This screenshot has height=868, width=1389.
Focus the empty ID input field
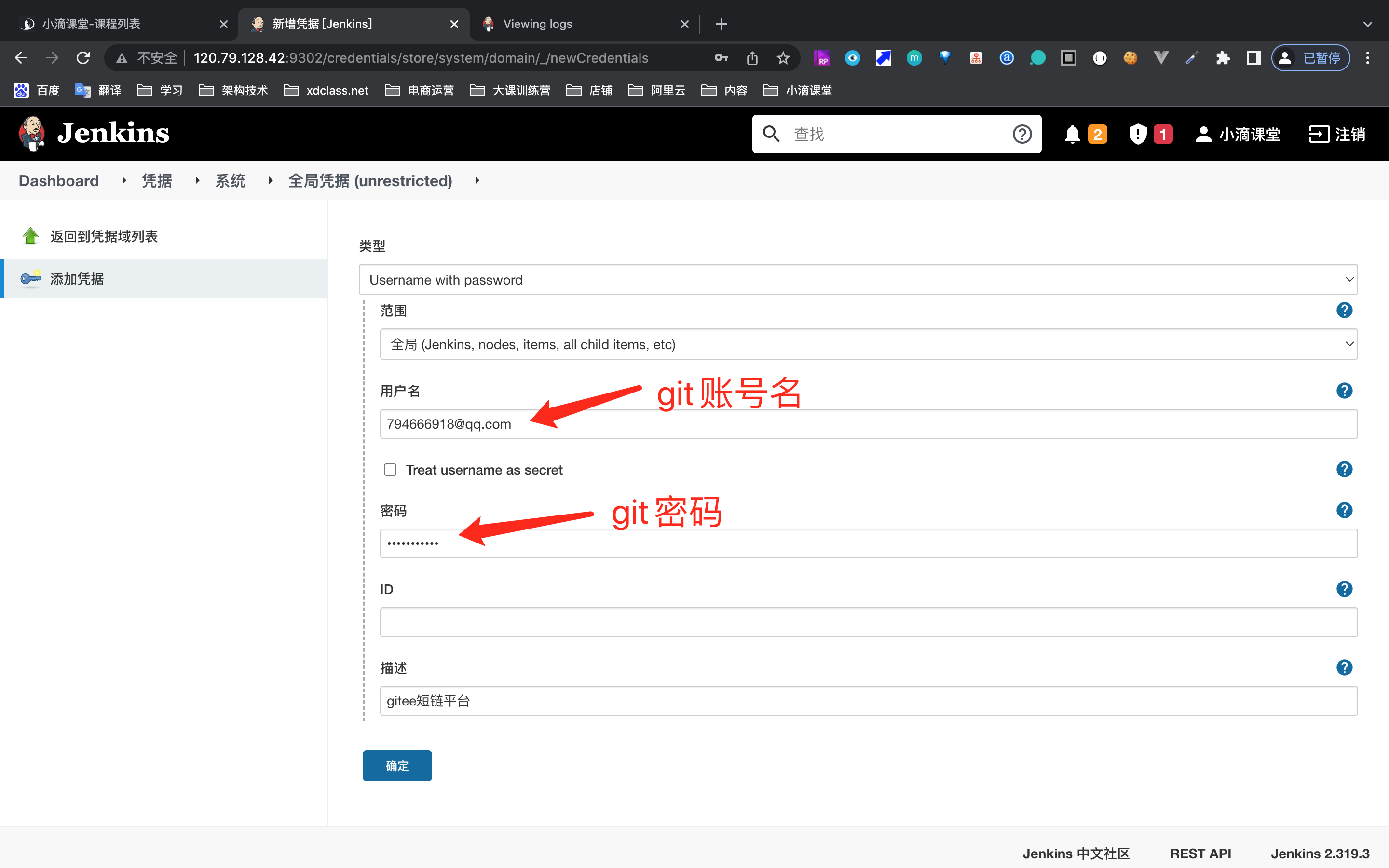tap(869, 622)
